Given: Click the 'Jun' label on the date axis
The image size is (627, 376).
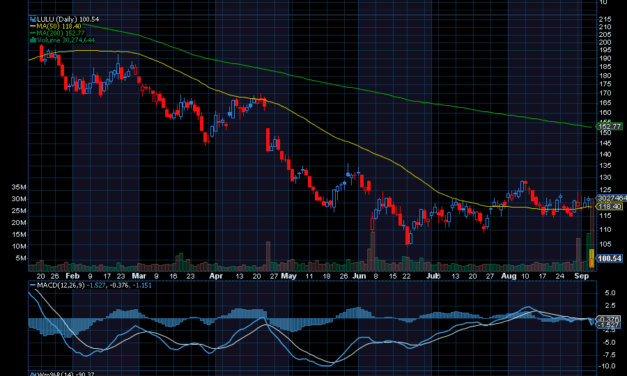Looking at the screenshot, I should (x=359, y=276).
